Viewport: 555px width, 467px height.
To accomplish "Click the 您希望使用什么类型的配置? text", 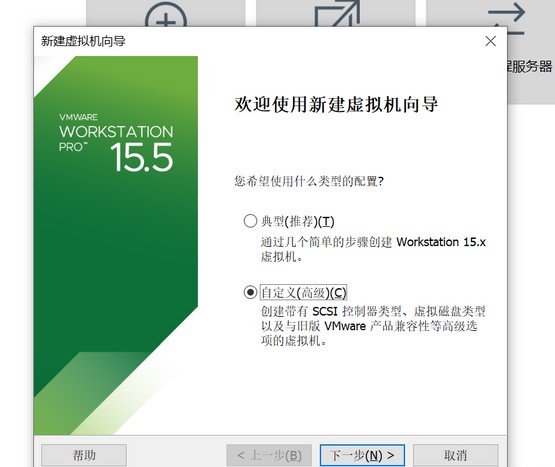I will coord(309,181).
